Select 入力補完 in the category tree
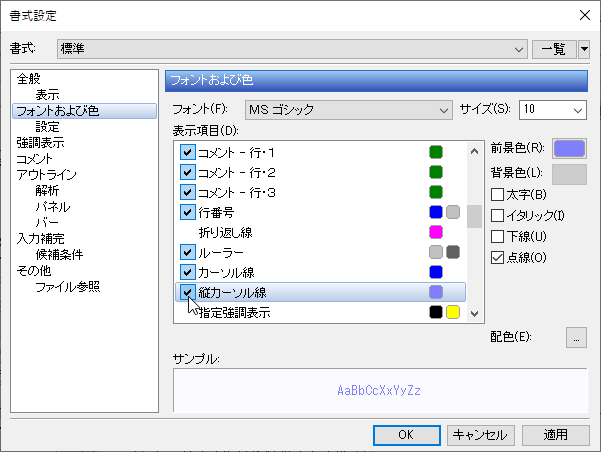Viewport: 601px width, 452px height. tap(40, 239)
